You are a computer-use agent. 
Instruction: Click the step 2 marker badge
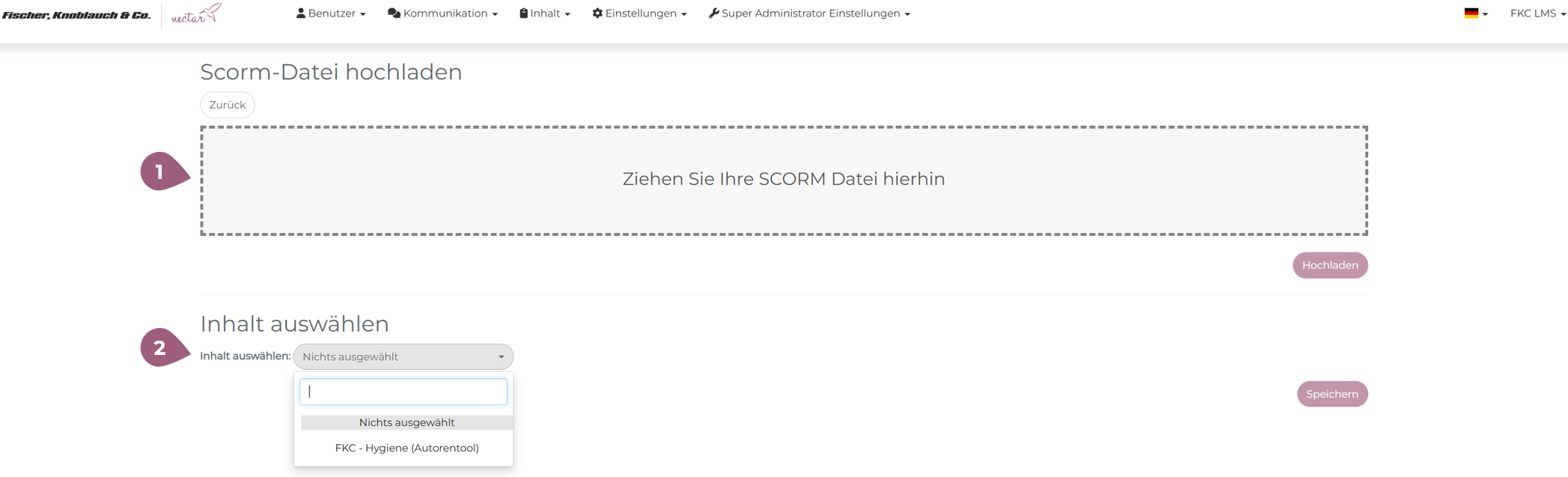[x=161, y=348]
